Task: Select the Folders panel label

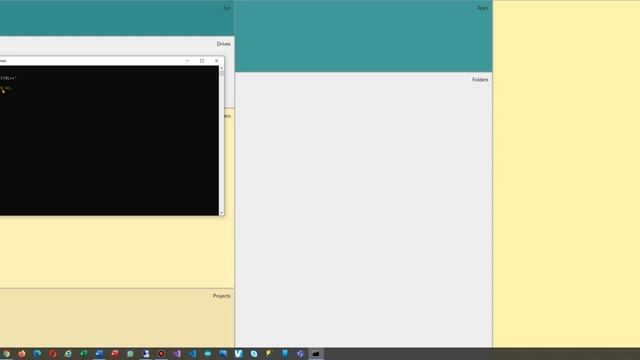Action: pos(480,80)
